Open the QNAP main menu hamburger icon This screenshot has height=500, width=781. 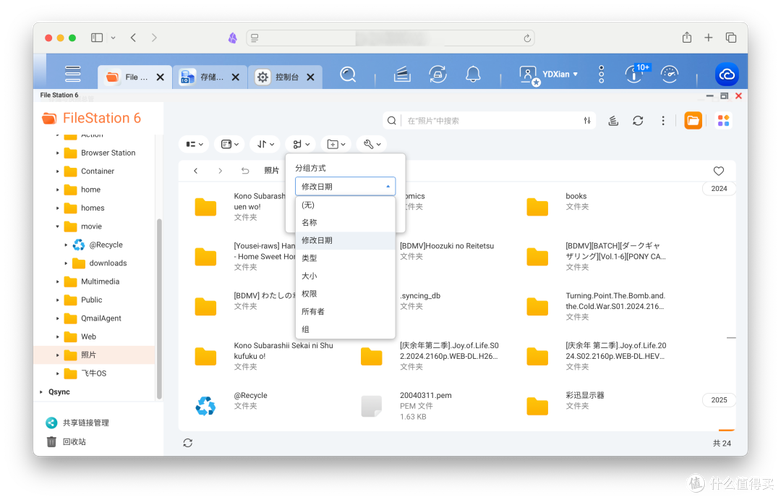coord(73,74)
